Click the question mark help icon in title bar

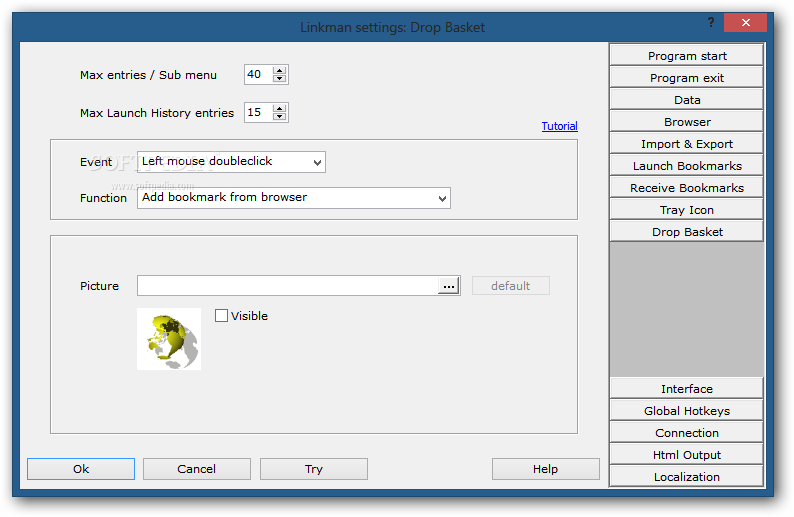[711, 22]
